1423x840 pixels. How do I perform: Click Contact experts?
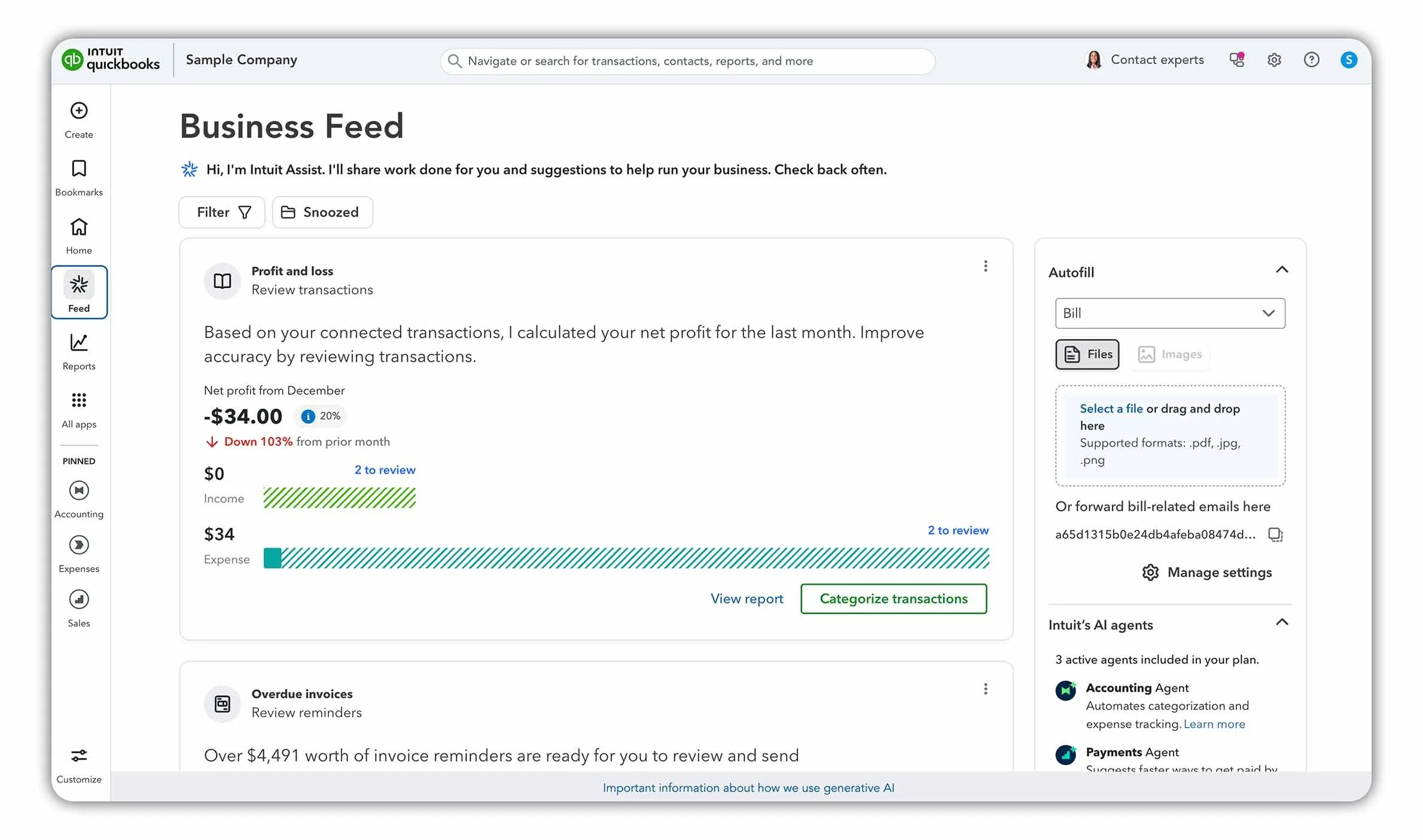pos(1145,60)
